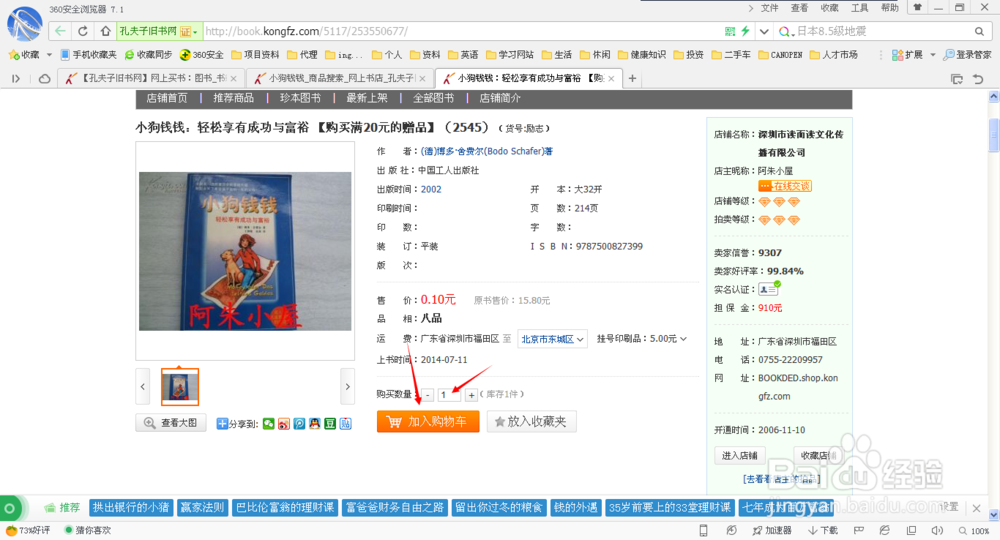Show previous thumbnail with left arrow
The width and height of the screenshot is (1000, 540).
coord(143,386)
